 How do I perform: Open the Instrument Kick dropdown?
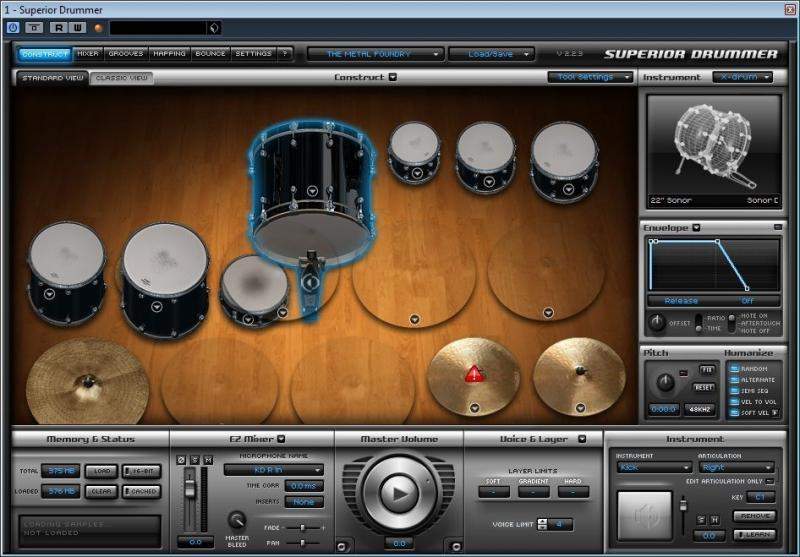point(654,467)
